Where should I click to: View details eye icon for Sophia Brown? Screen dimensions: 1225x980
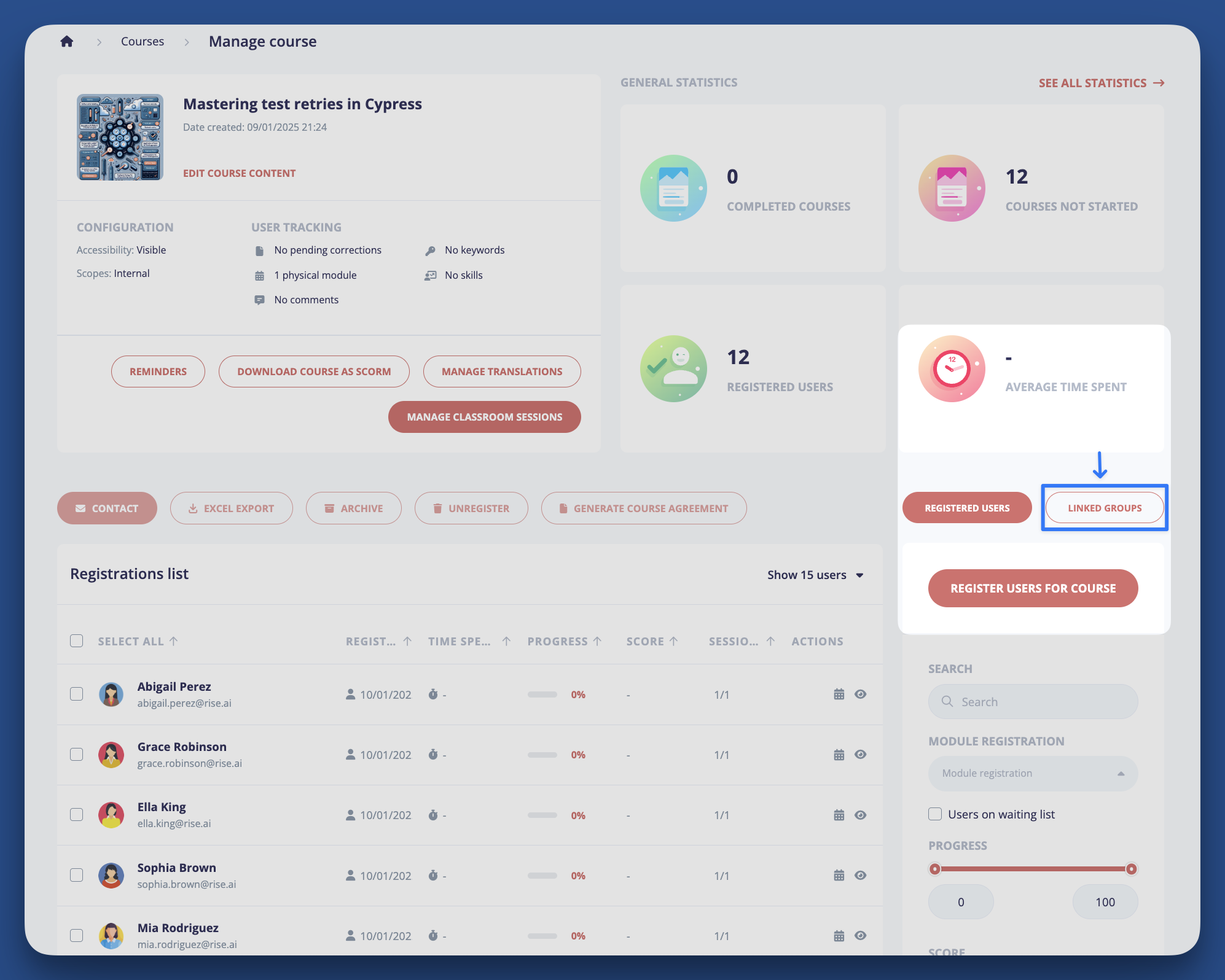(861, 875)
